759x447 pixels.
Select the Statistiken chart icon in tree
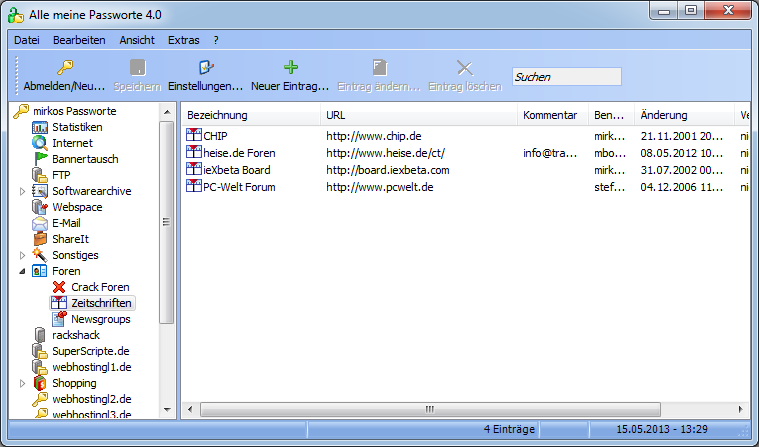point(40,127)
